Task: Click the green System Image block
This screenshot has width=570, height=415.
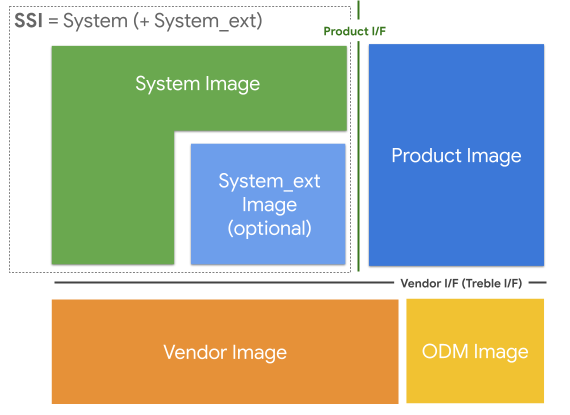Action: point(199,88)
